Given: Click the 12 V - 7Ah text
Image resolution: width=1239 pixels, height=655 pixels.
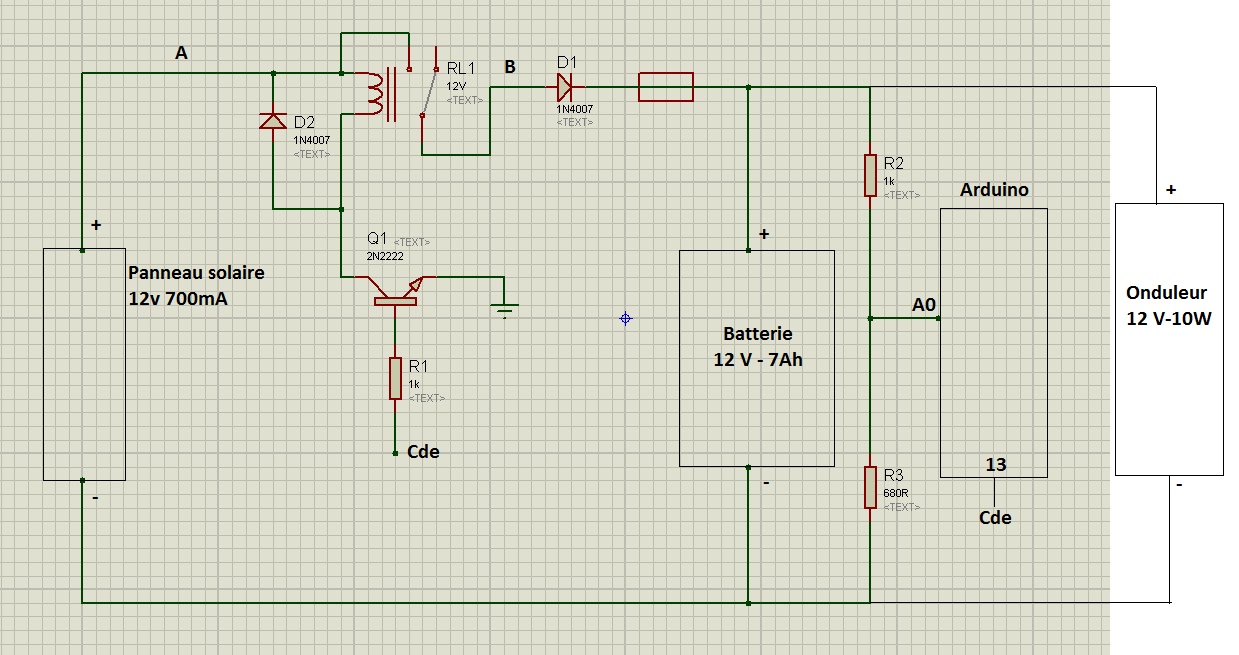Looking at the screenshot, I should pos(758,360).
